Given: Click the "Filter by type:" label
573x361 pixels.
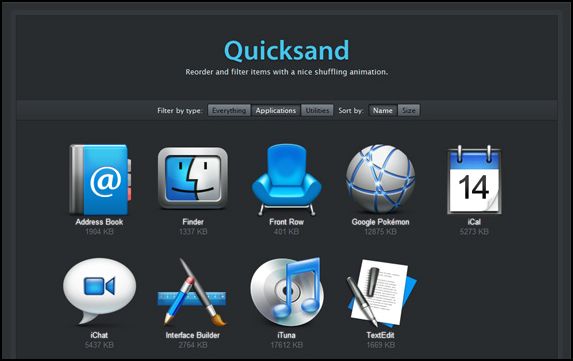Looking at the screenshot, I should point(179,111).
